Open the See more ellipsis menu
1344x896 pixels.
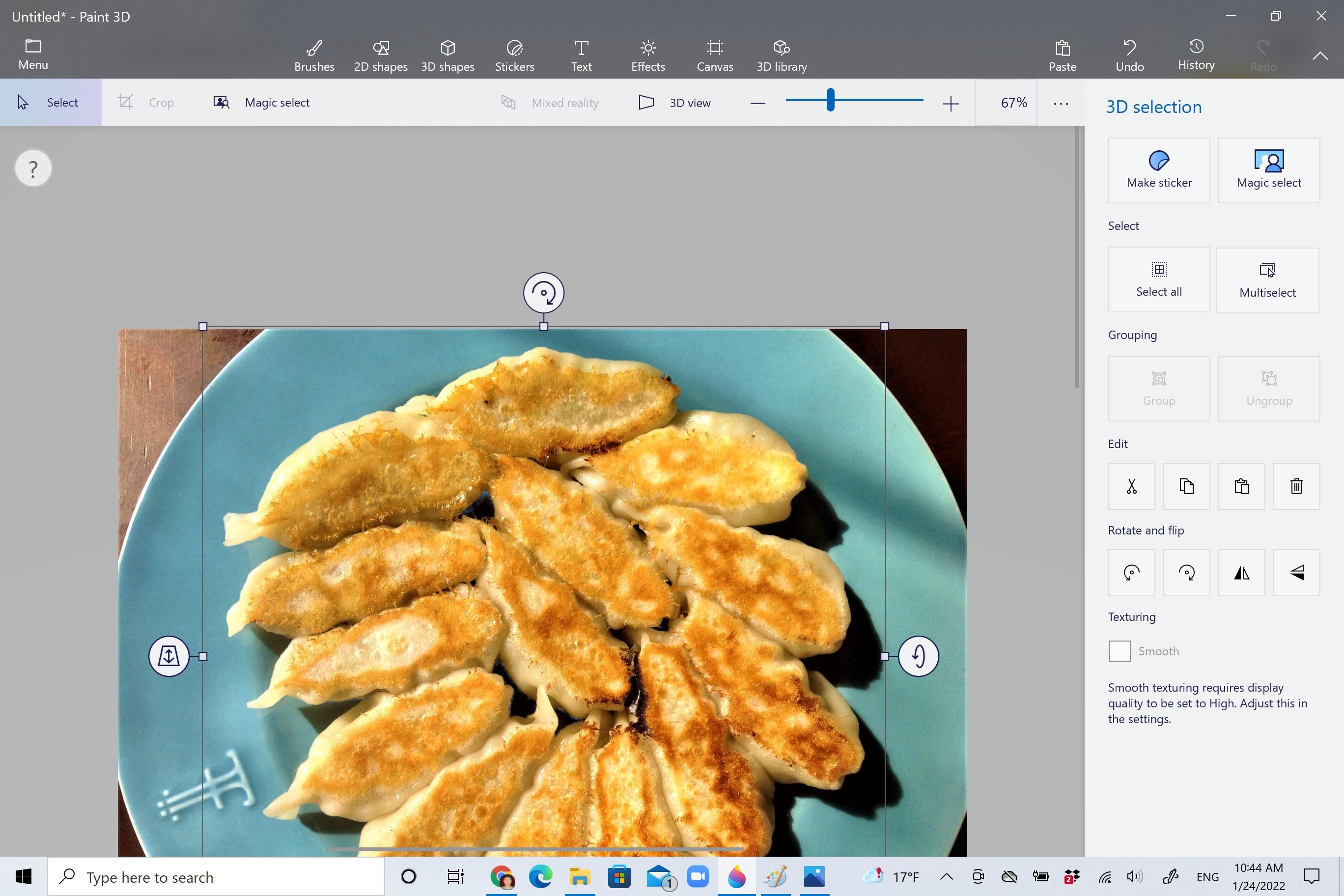click(x=1061, y=104)
